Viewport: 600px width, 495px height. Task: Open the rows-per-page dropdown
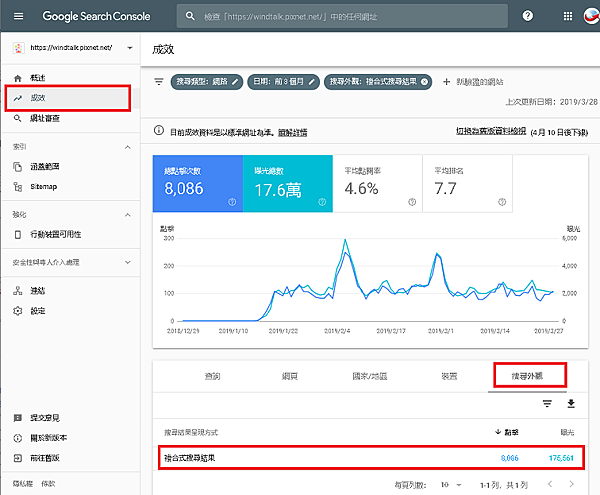pyautogui.click(x=449, y=484)
